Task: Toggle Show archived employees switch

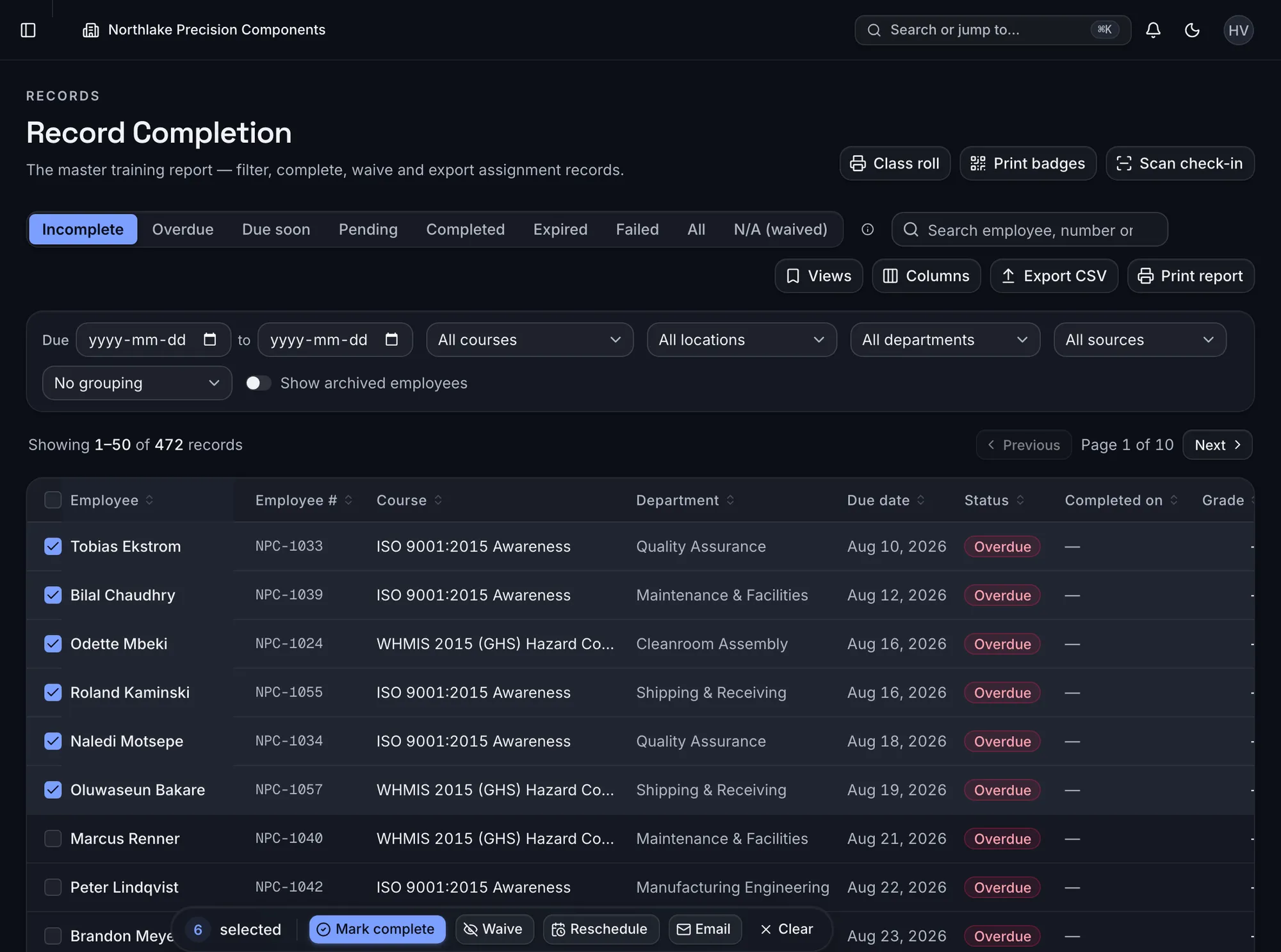Action: click(x=258, y=383)
